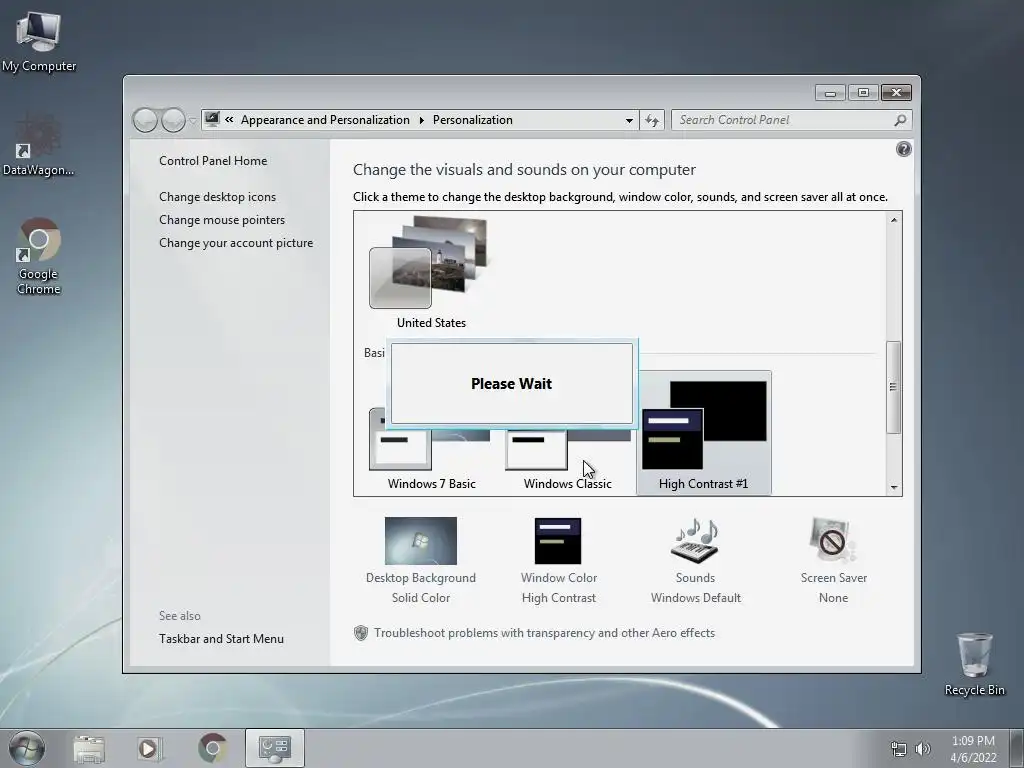Viewport: 1024px width, 768px height.
Task: Open Change mouse pointers link
Action: pyautogui.click(x=222, y=219)
